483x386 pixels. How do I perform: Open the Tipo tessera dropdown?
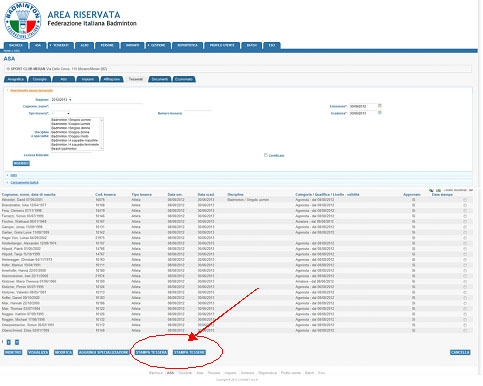click(x=61, y=113)
